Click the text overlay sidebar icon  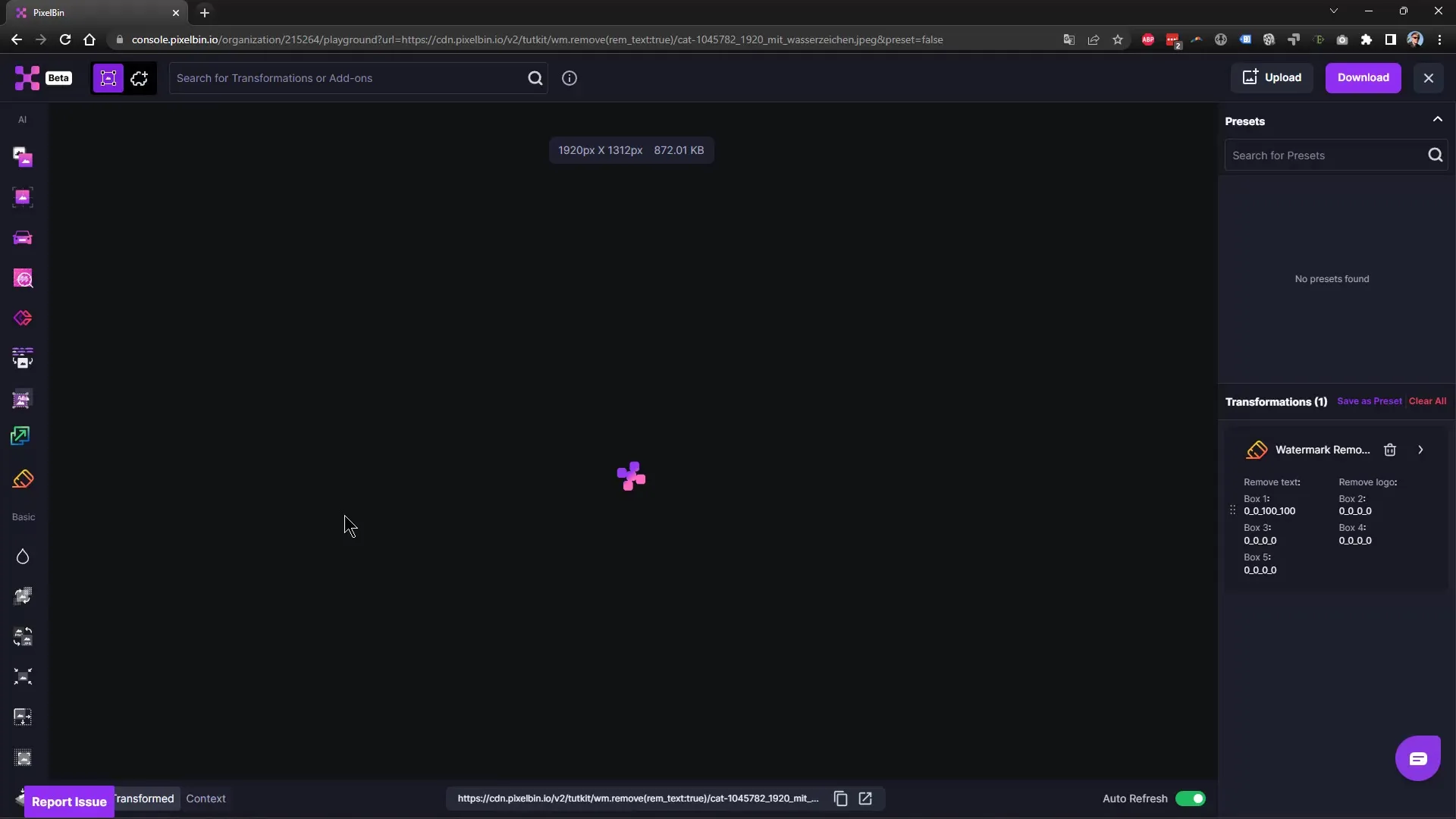[23, 398]
